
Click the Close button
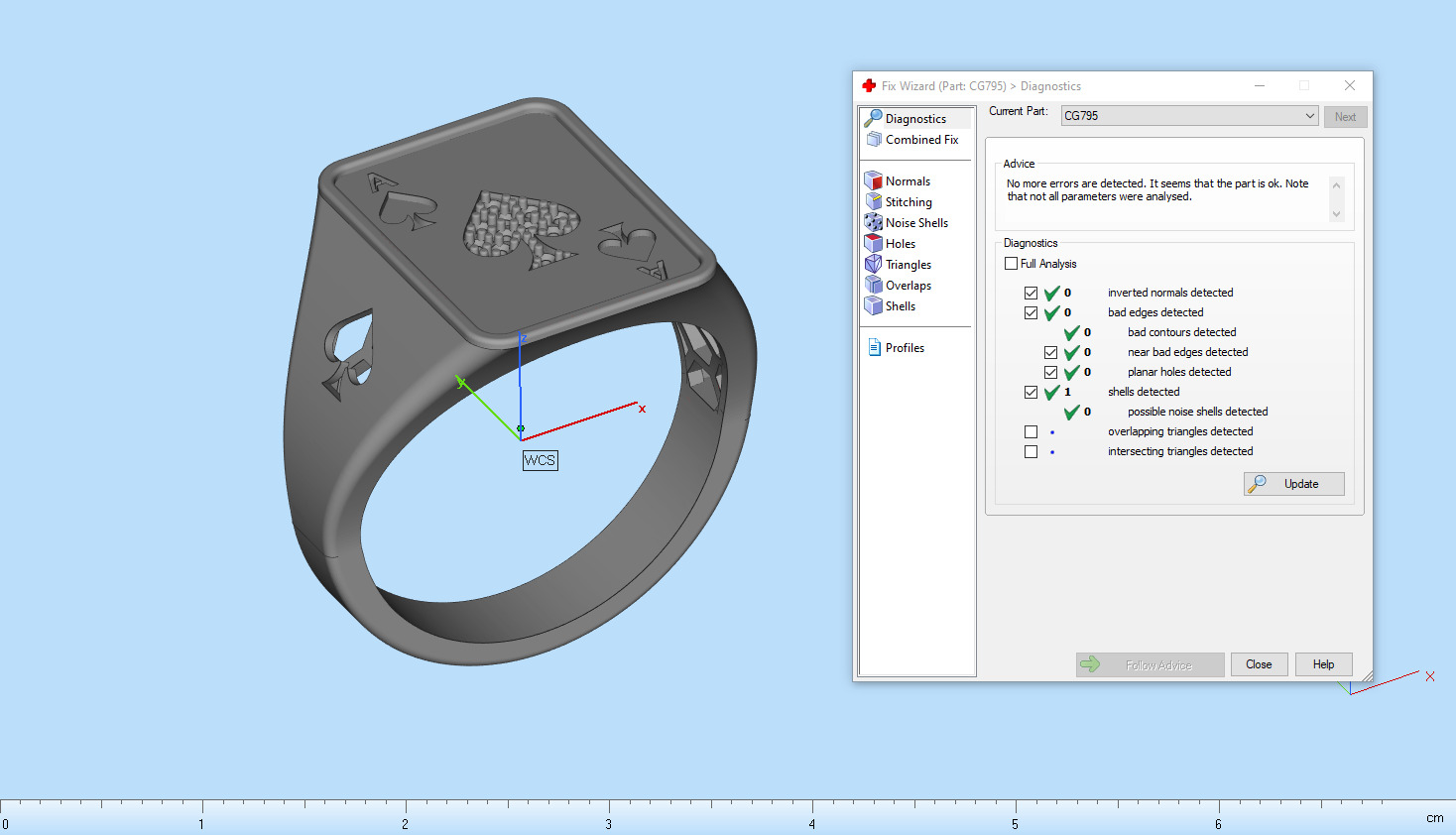pos(1259,664)
